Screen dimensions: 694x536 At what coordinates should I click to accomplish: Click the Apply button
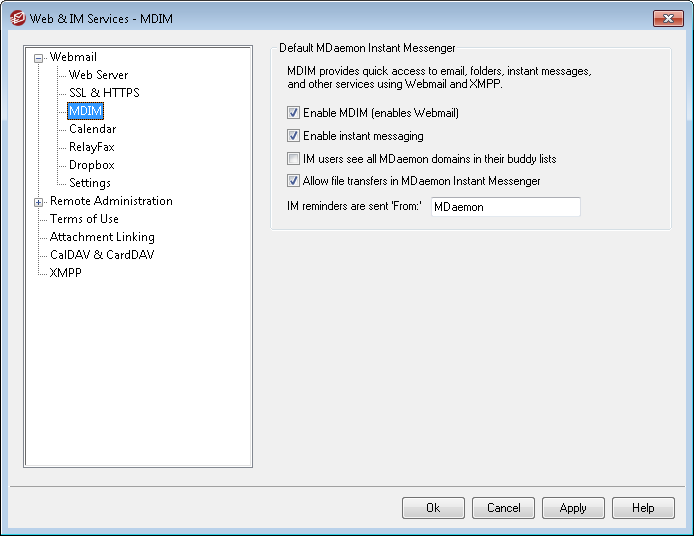tap(573, 508)
